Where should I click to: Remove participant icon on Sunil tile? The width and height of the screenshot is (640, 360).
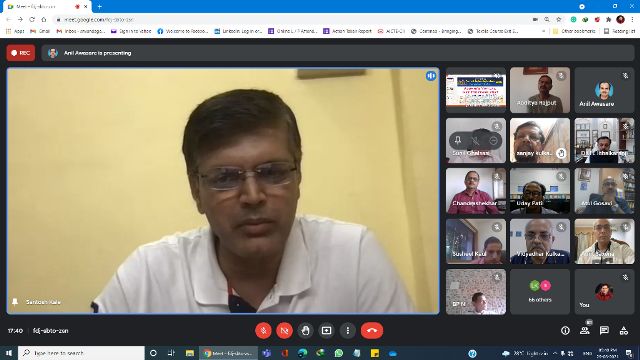pyautogui.click(x=493, y=141)
